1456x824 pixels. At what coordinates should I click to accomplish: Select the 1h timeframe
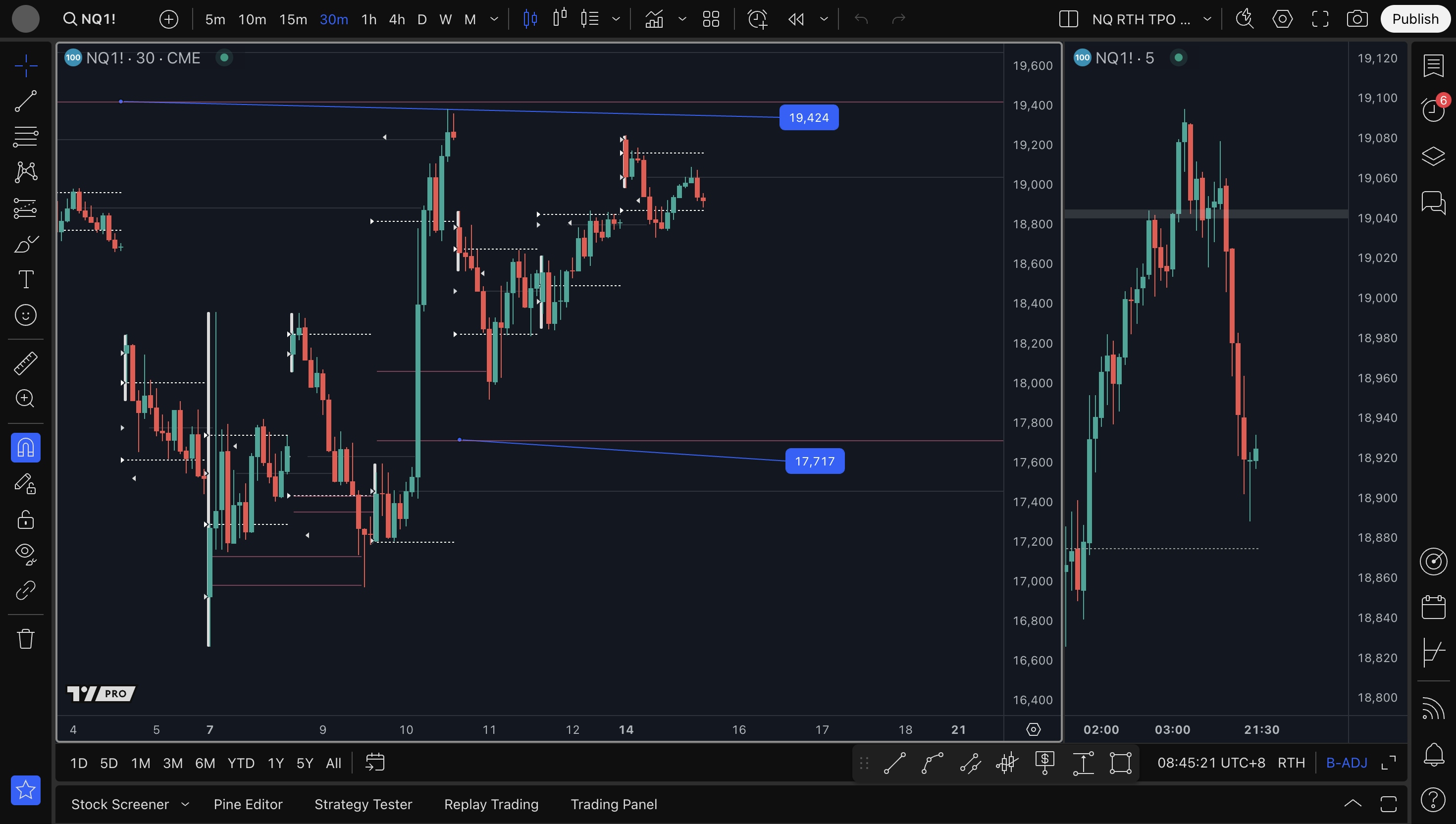tap(369, 19)
